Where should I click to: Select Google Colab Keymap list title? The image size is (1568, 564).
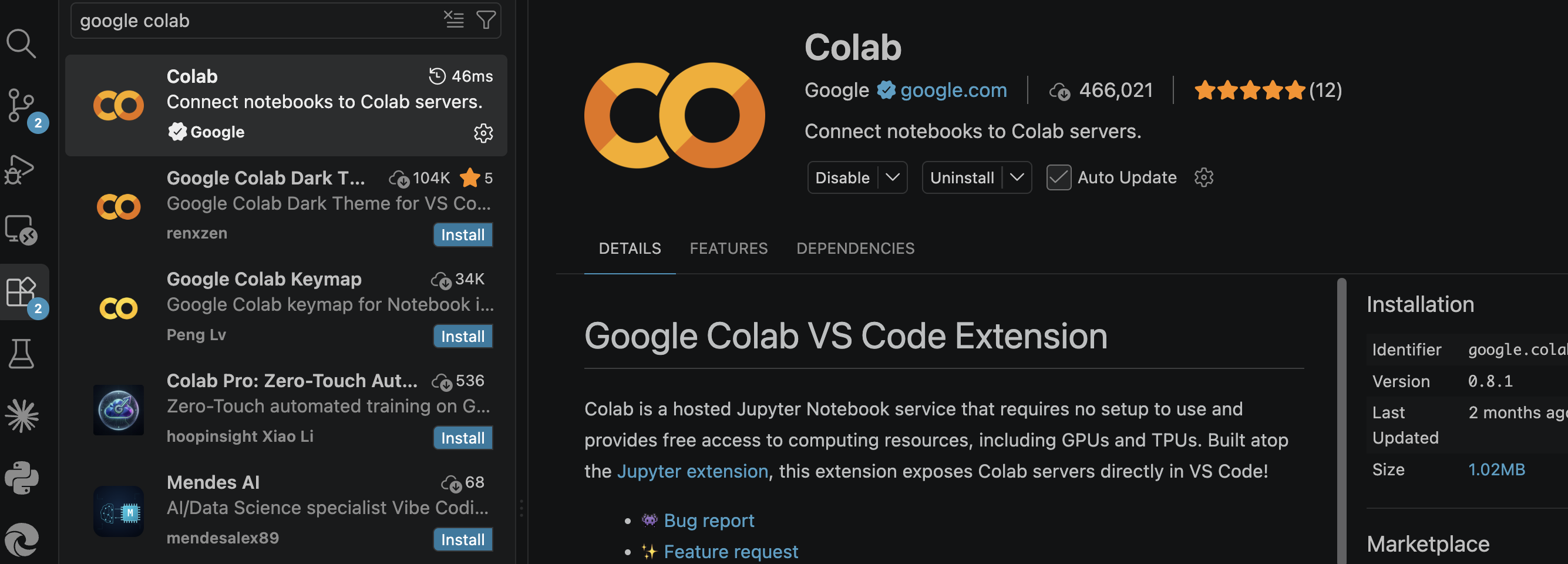(264, 279)
